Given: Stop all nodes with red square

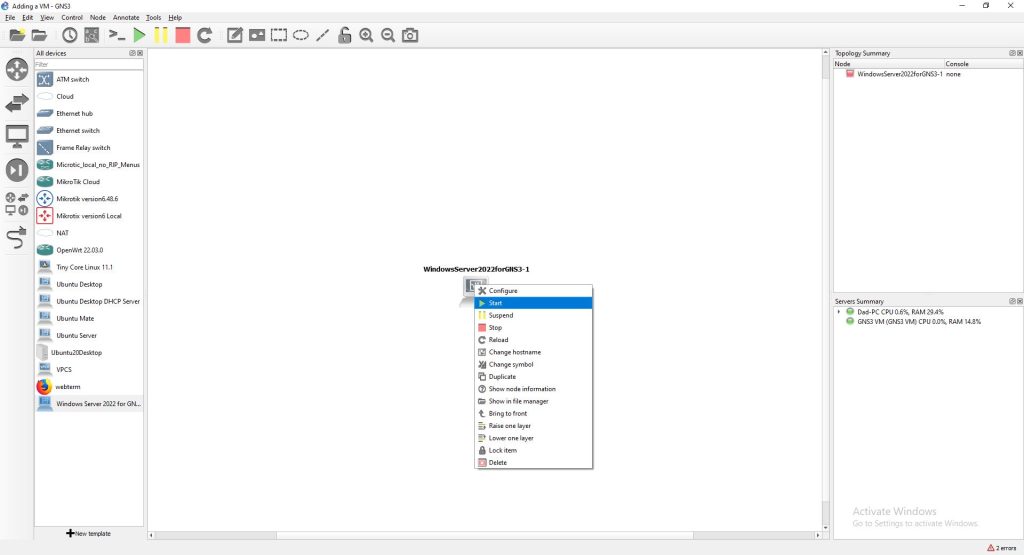Looking at the screenshot, I should click(183, 35).
